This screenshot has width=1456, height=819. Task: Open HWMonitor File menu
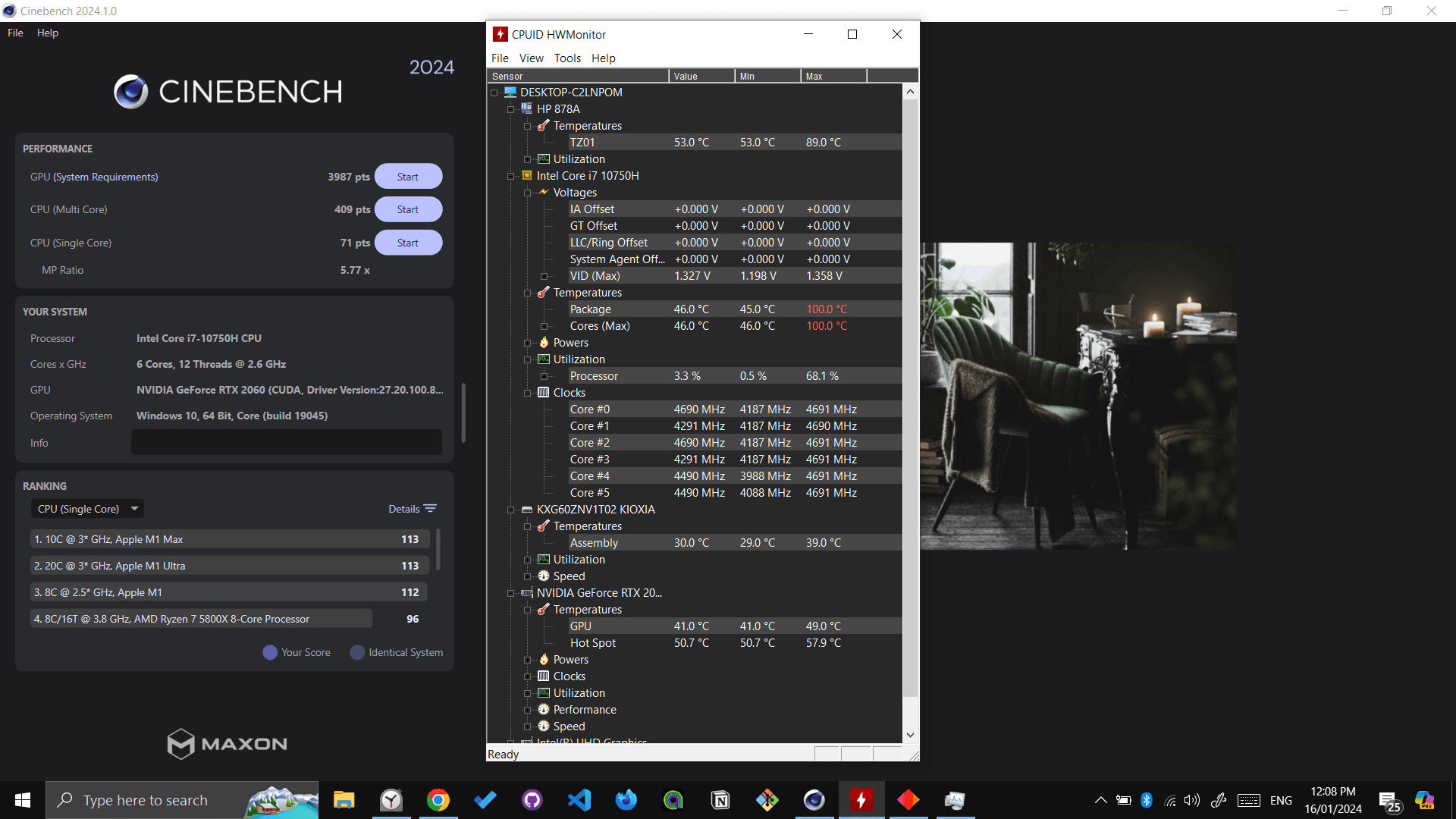click(x=500, y=58)
